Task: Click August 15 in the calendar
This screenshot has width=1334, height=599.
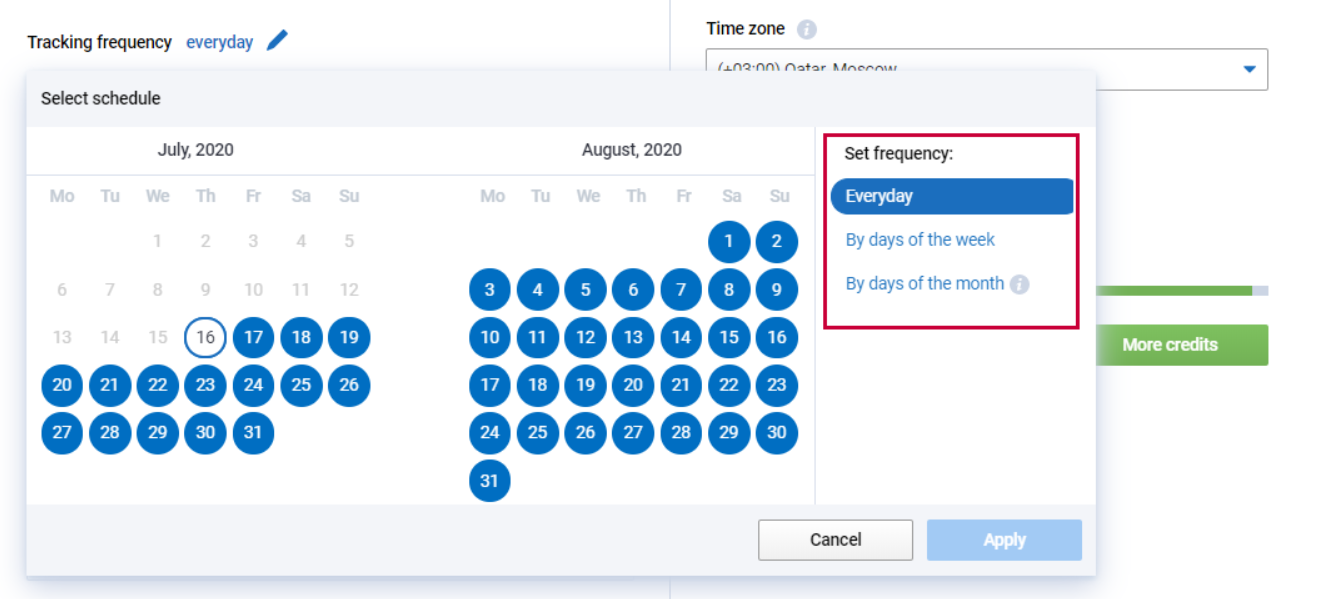Action: 729,337
